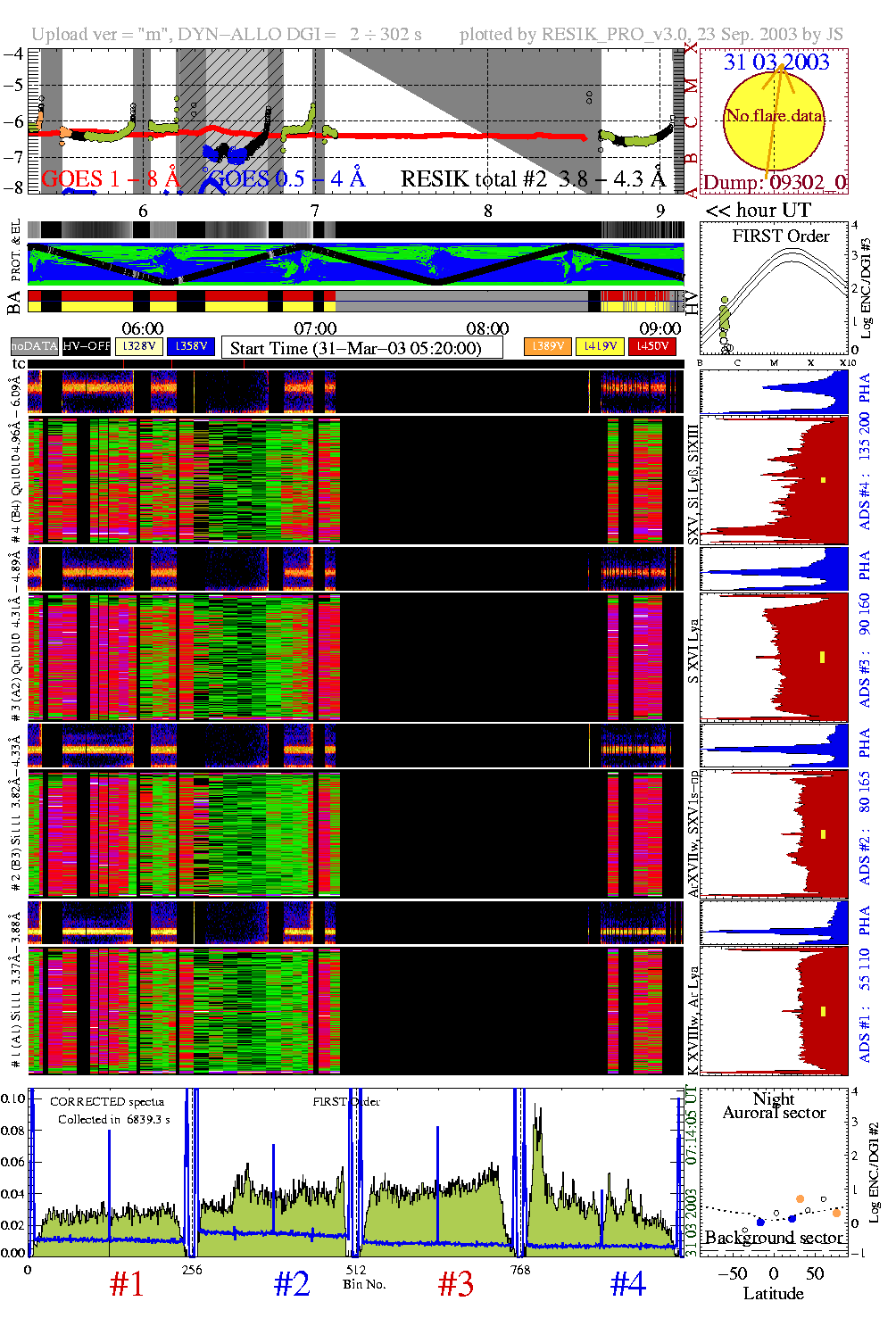Click the red #3 channel label
This screenshot has height=1318, width=896.
click(x=456, y=1284)
